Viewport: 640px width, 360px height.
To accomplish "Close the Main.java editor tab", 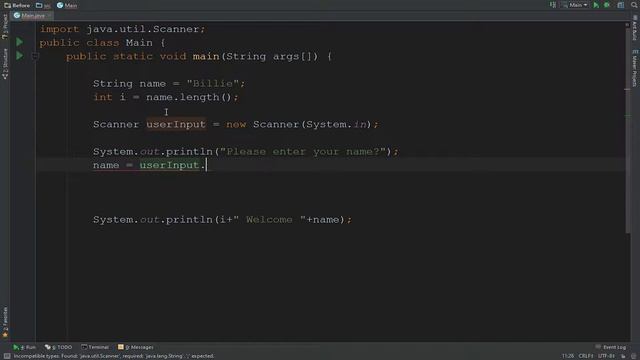I will 49,16.
